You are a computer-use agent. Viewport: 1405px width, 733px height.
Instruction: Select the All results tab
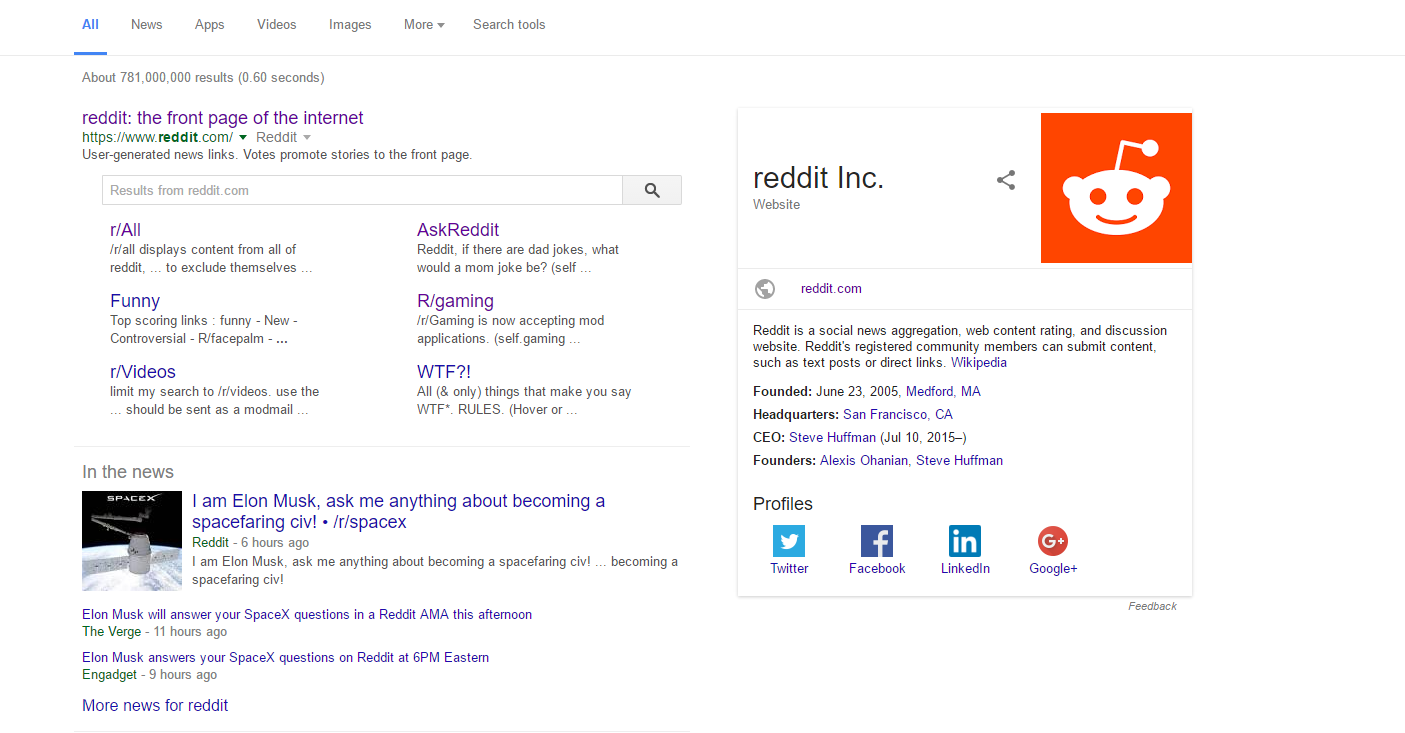click(x=90, y=24)
